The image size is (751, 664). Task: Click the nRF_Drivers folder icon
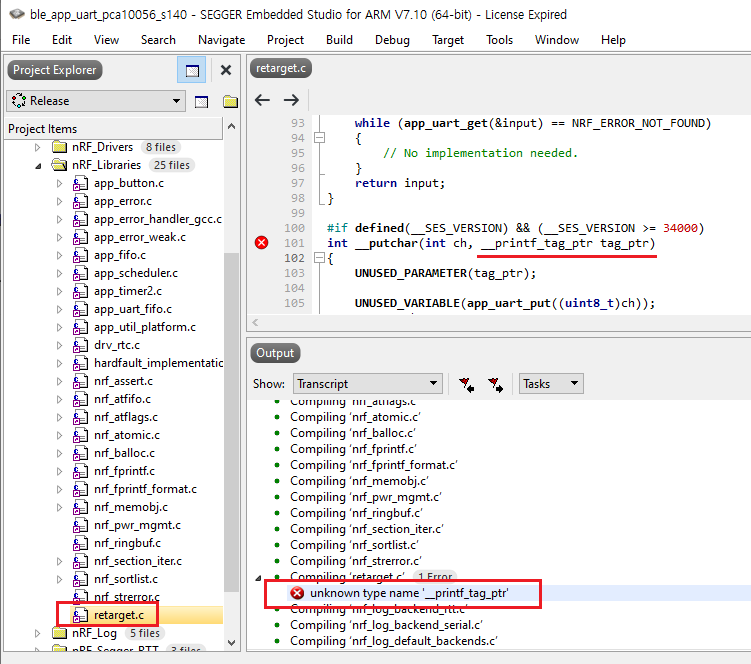[59, 147]
